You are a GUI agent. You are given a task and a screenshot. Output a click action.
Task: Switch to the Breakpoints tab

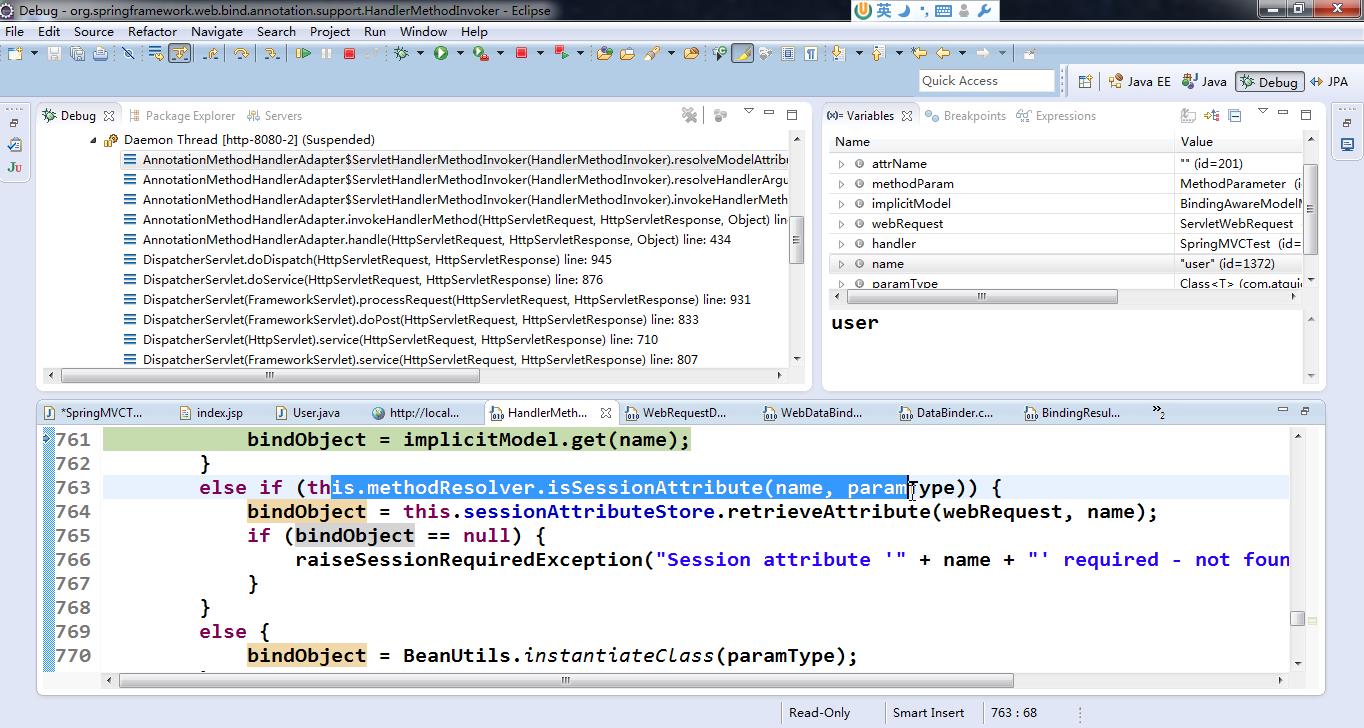[966, 116]
